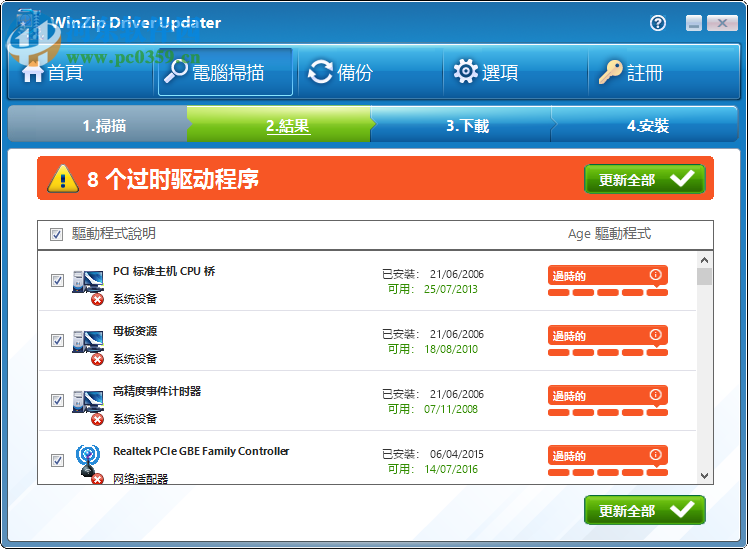Uncheck 高精度事件计时器 driver checkbox
The image size is (748, 549).
pyautogui.click(x=57, y=400)
